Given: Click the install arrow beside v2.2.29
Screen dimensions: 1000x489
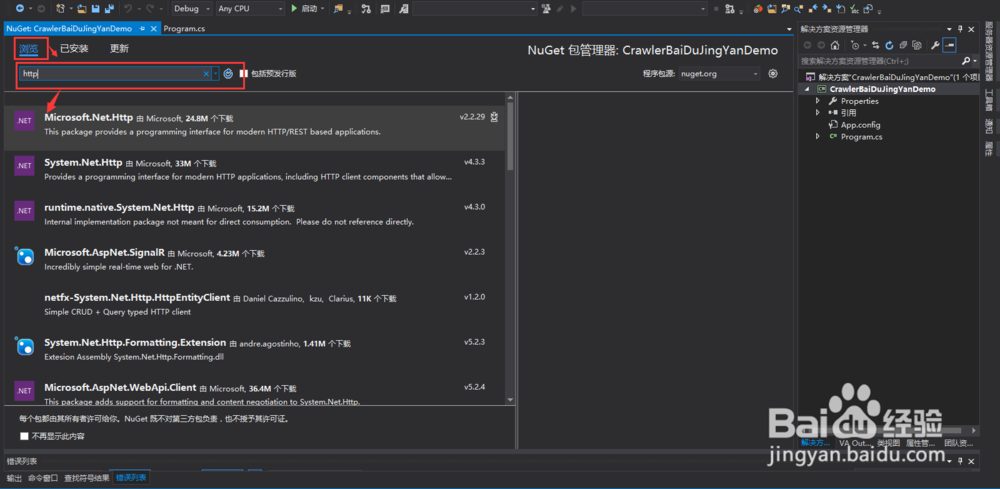Looking at the screenshot, I should [x=494, y=117].
